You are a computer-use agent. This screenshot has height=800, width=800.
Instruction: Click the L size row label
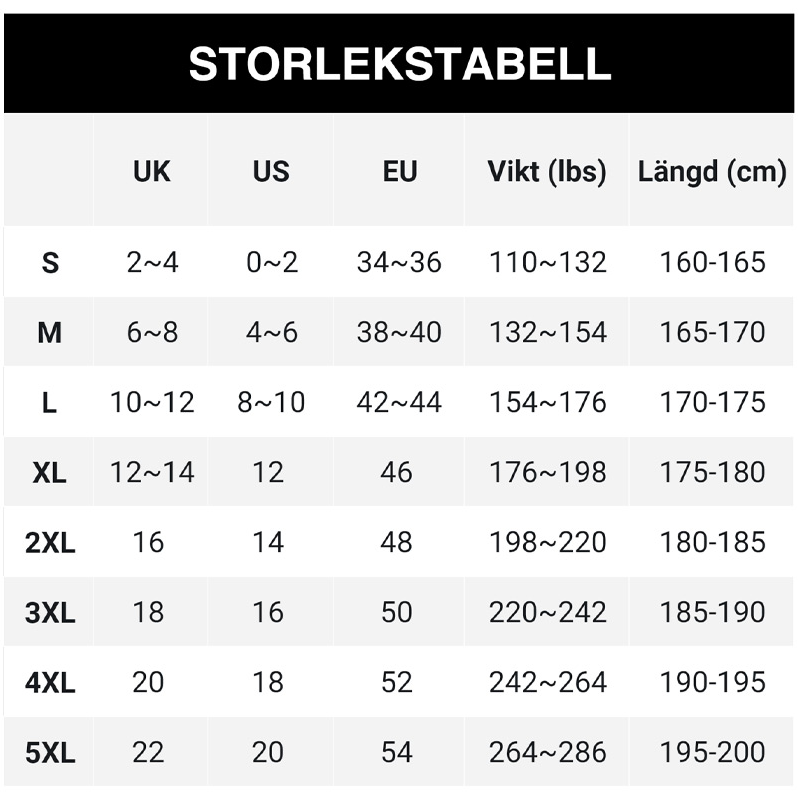50,403
